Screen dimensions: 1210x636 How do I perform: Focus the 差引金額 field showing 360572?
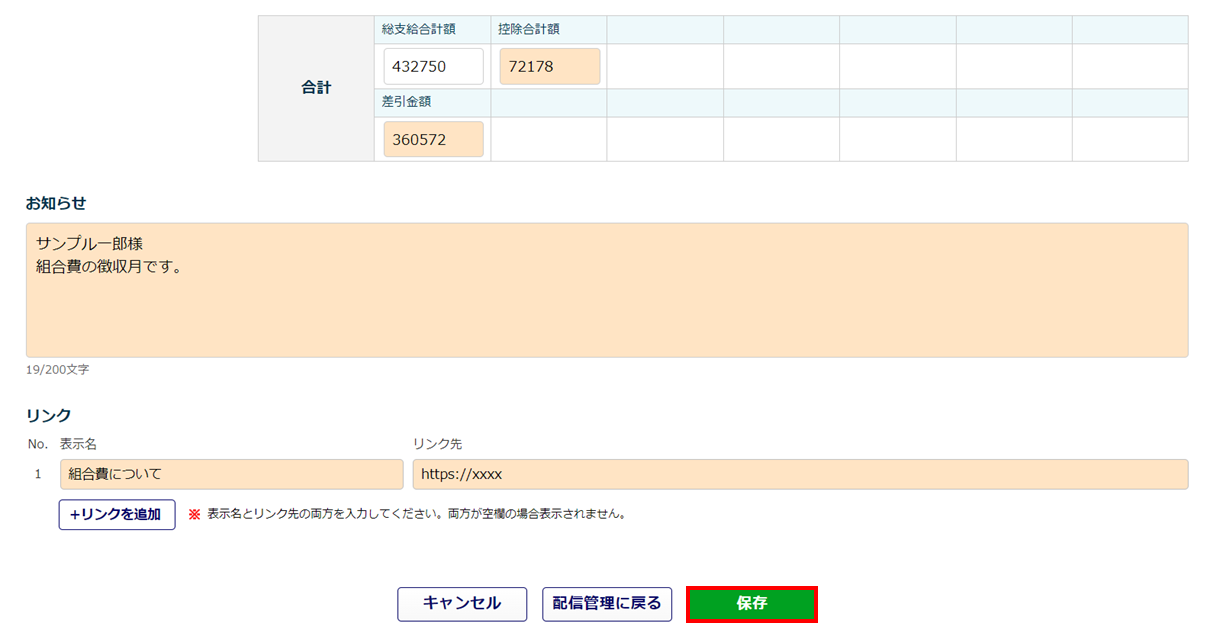pos(434,140)
